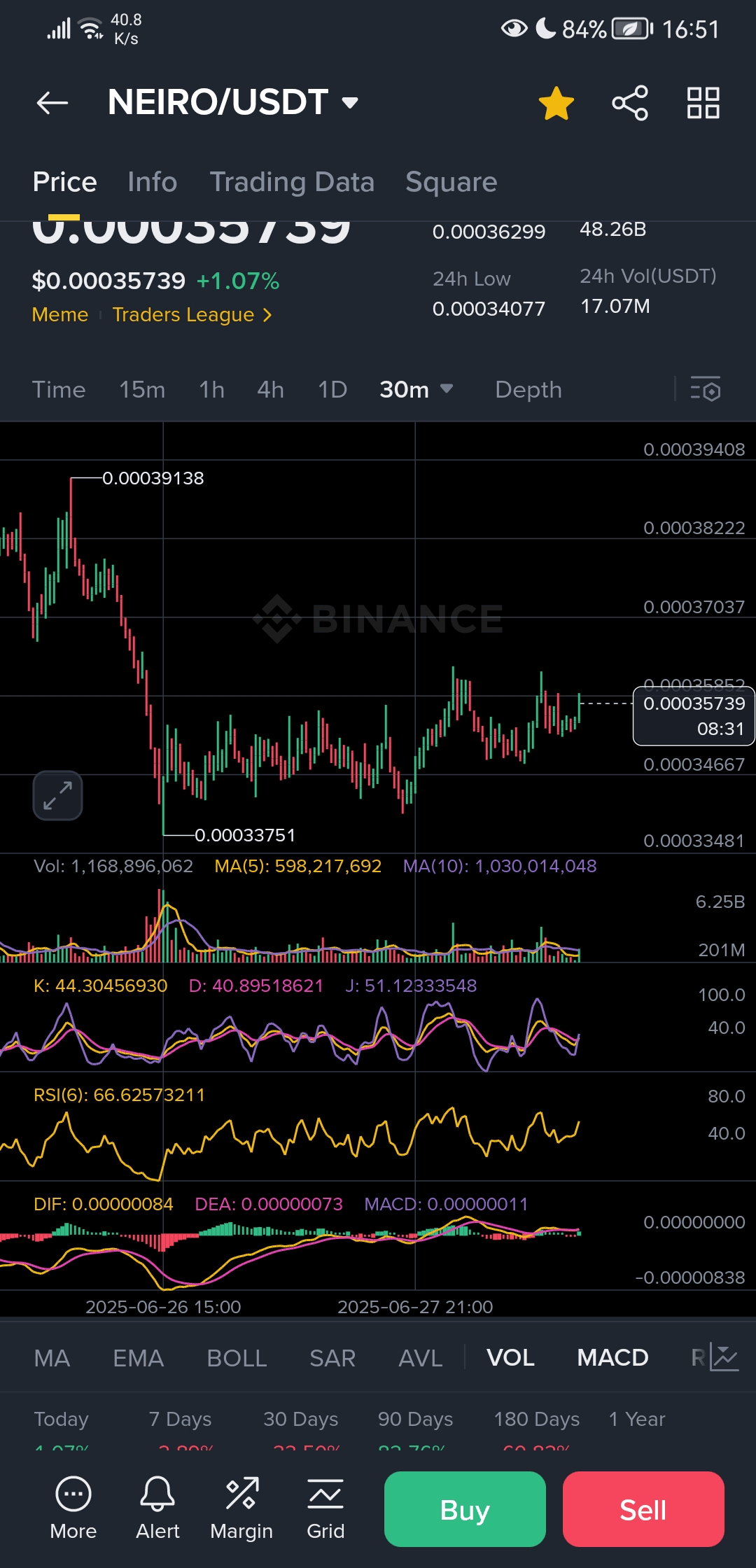This screenshot has height=1568, width=756.
Task: Tap the Wi-Fi icon in status bar
Action: pyautogui.click(x=91, y=29)
